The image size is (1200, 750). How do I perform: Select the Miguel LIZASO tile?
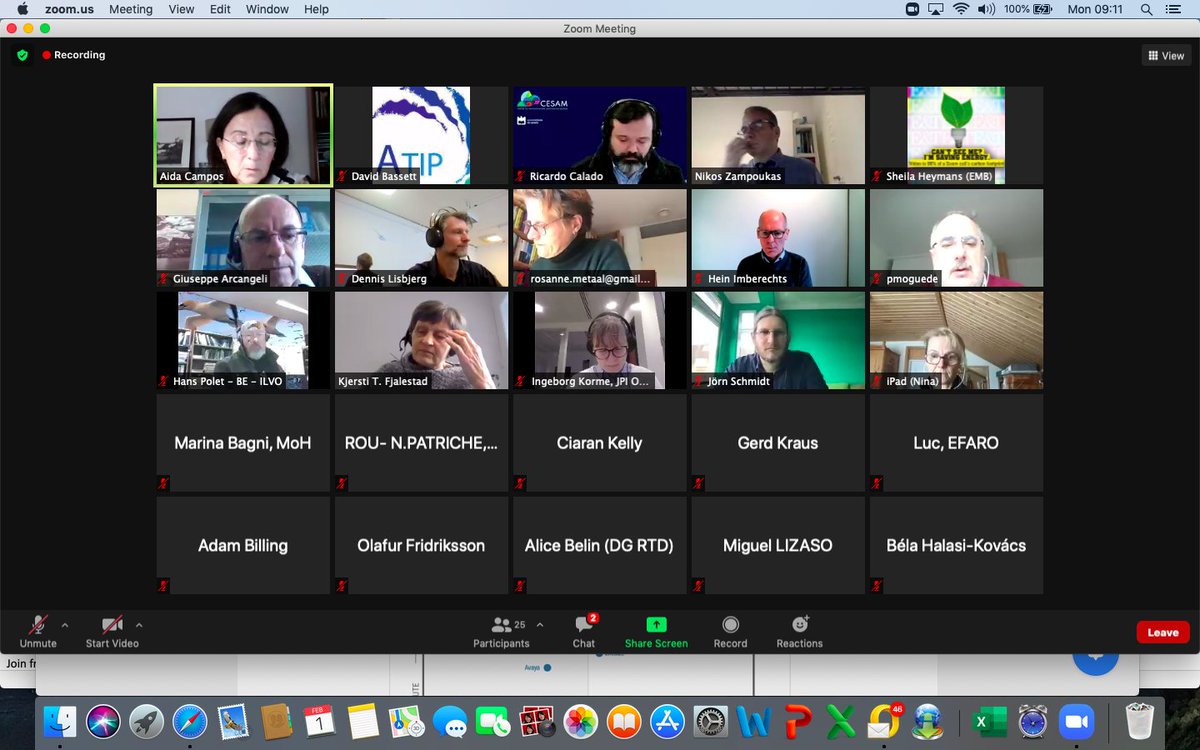tap(778, 545)
